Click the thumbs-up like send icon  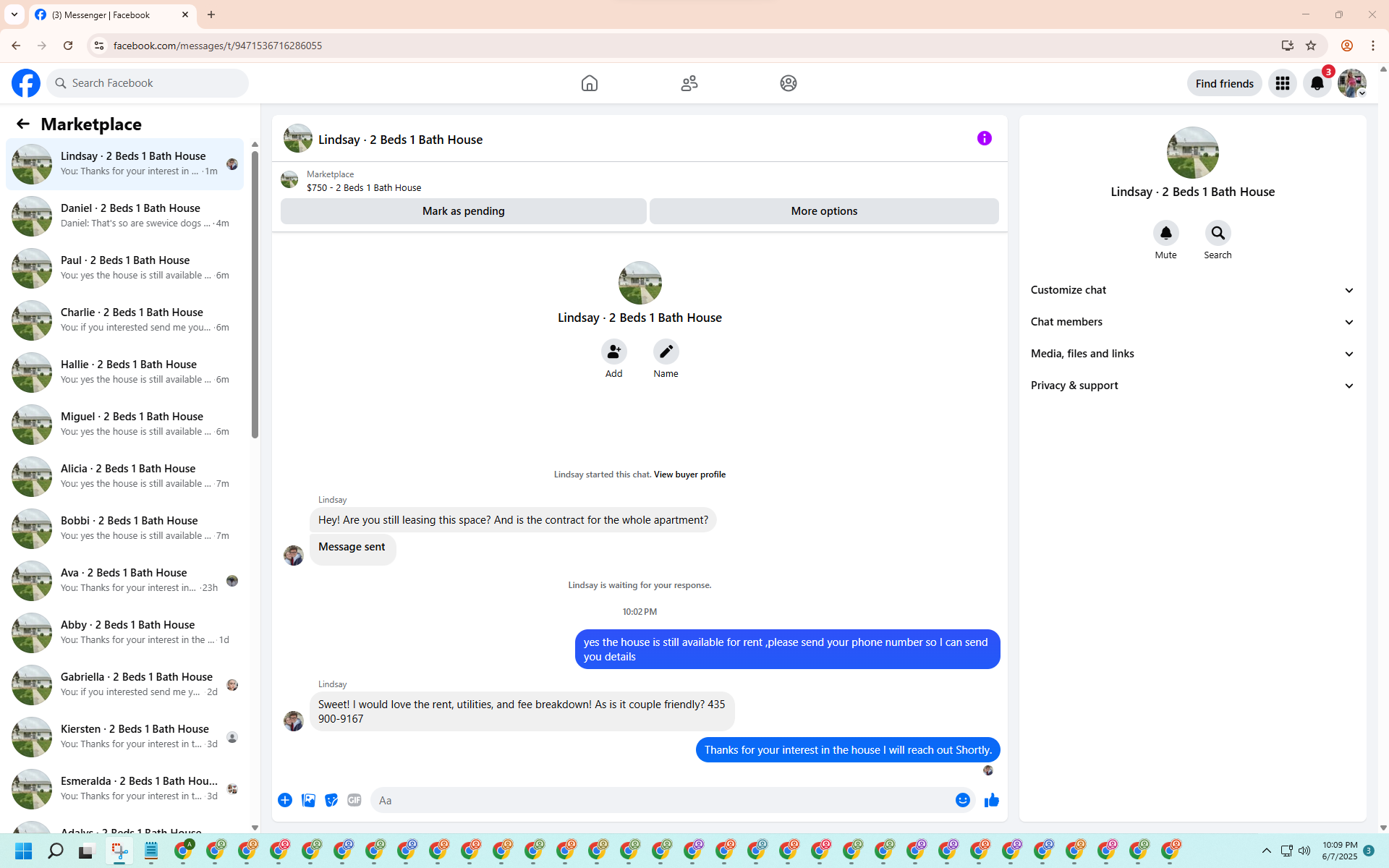(x=991, y=800)
